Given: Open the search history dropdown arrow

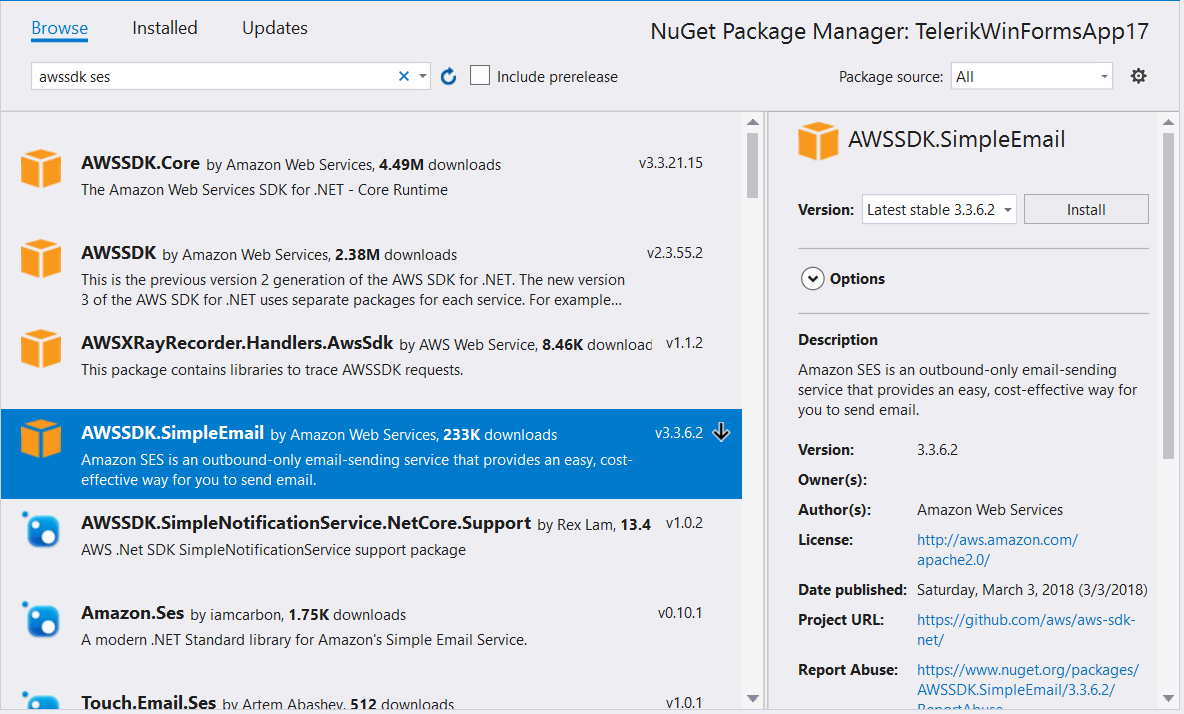Looking at the screenshot, I should click(423, 76).
